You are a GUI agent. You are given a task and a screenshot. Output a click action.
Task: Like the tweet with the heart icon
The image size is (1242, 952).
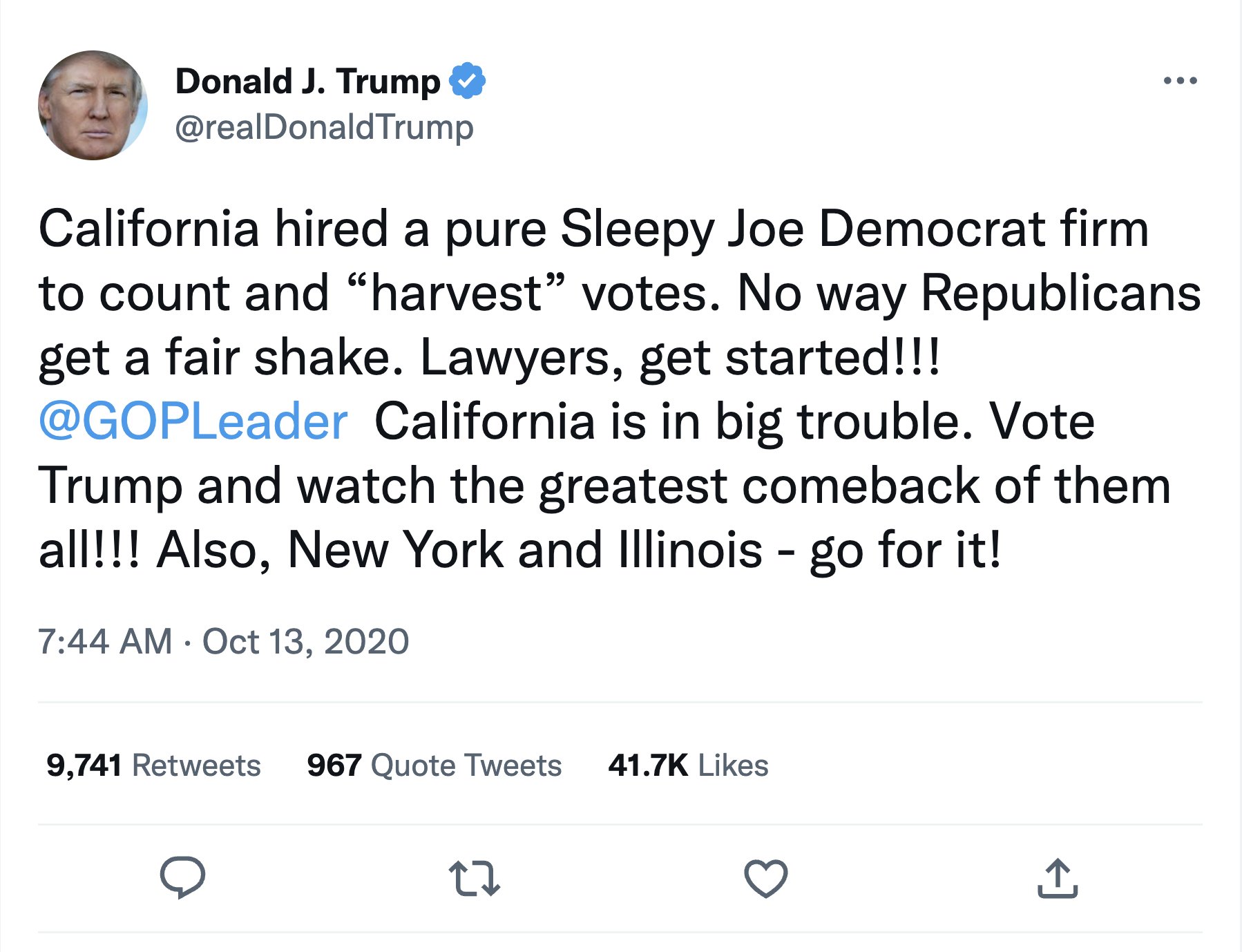(x=765, y=878)
